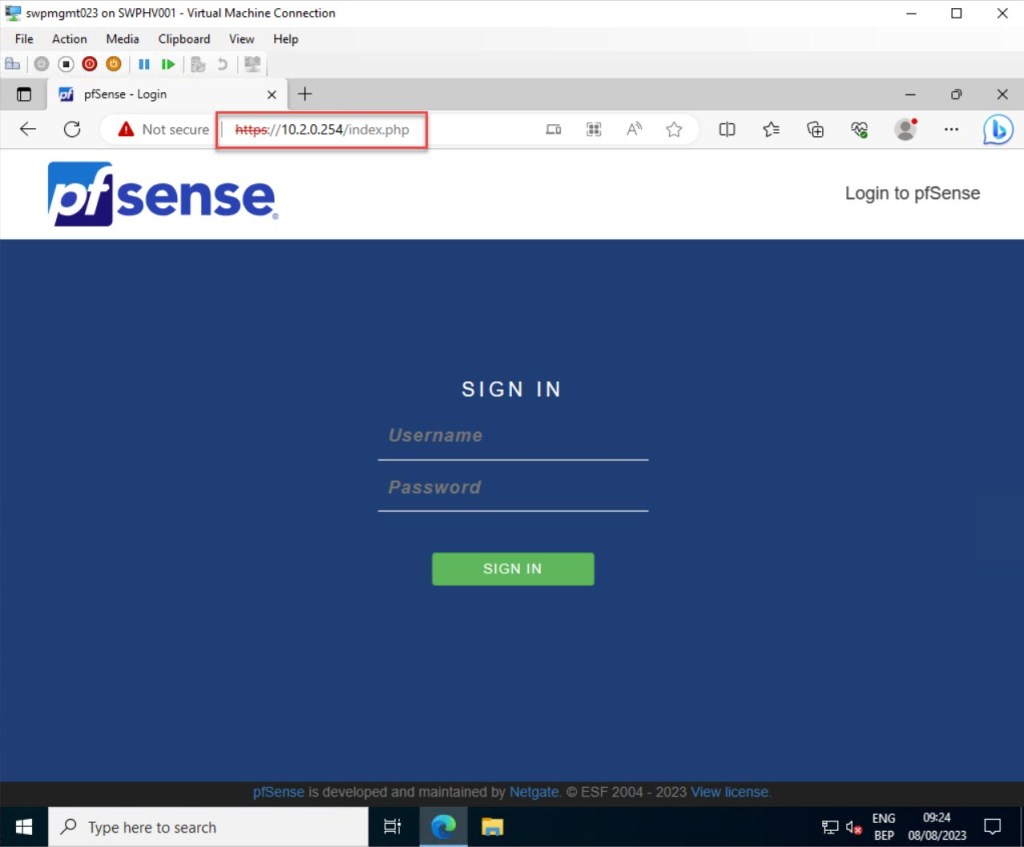Open Edge Collections icon
This screenshot has width=1024, height=847.
(x=815, y=129)
